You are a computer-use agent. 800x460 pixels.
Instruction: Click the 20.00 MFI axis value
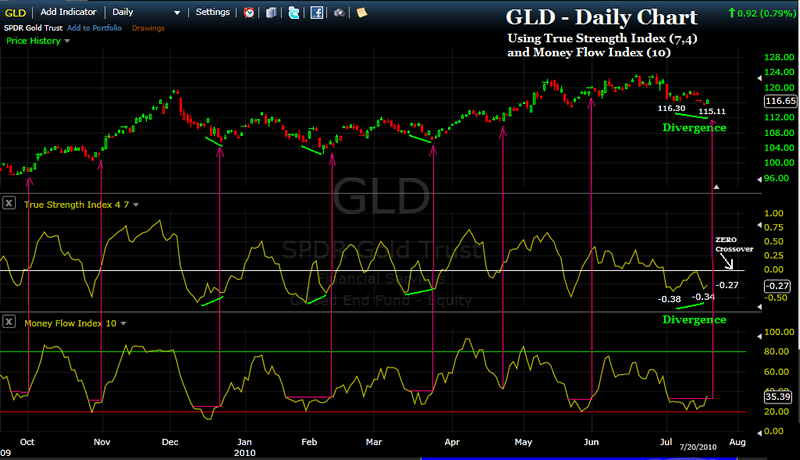[x=776, y=412]
